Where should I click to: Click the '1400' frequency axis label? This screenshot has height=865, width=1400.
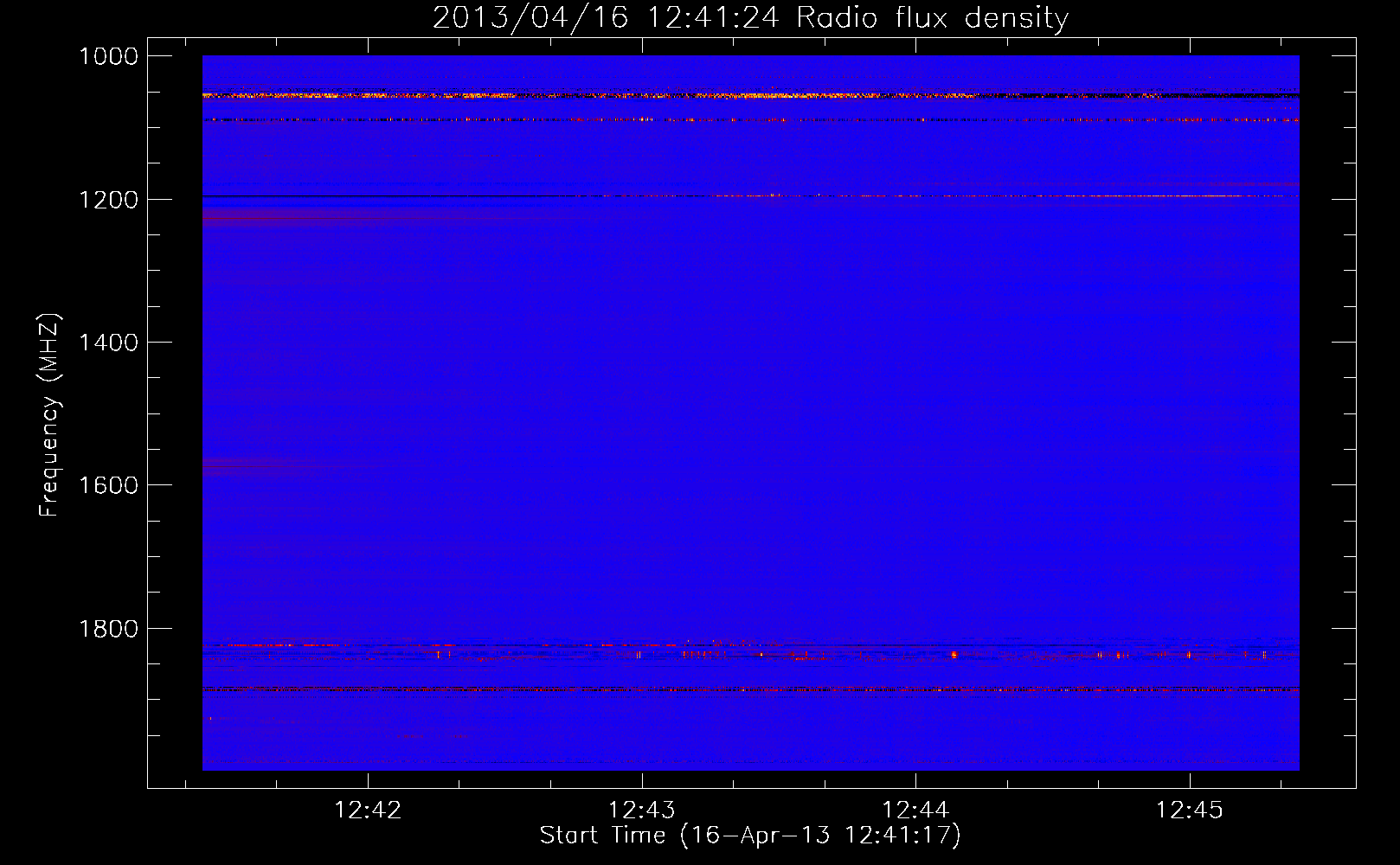coord(108,343)
